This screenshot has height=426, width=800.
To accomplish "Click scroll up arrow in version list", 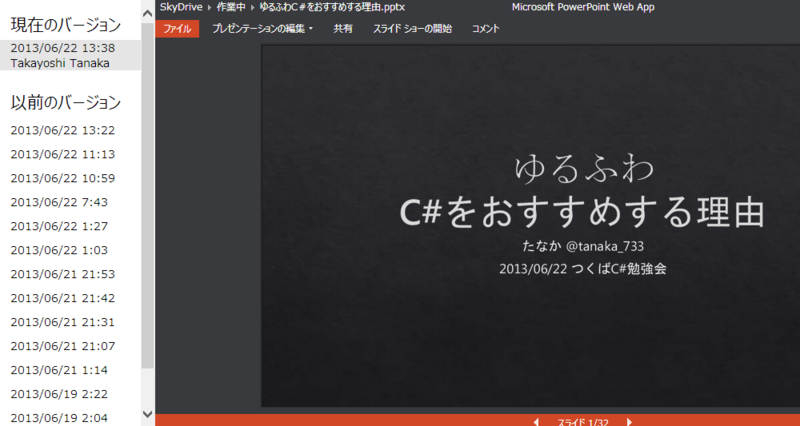I will click(x=147, y=13).
